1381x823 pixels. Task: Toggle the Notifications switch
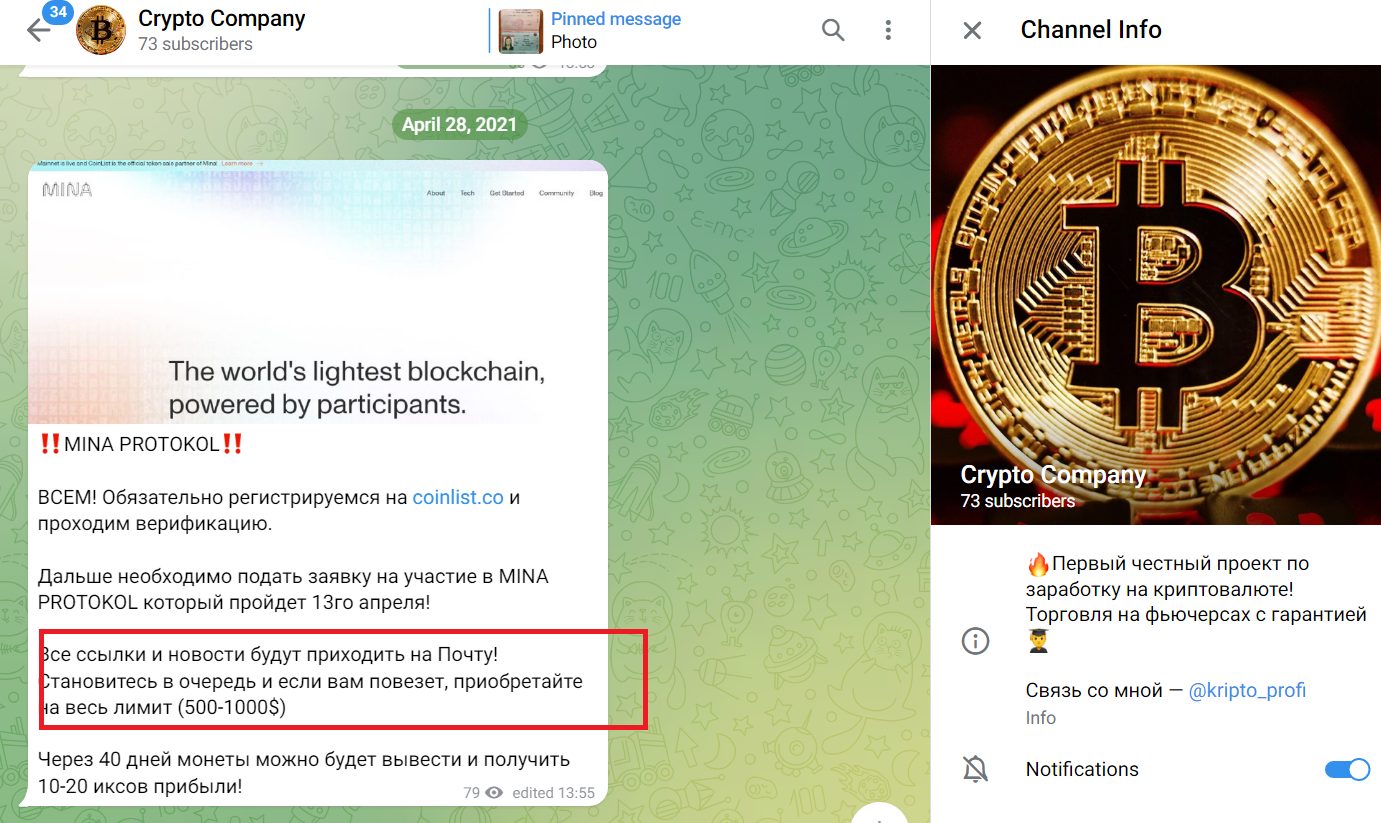1347,769
